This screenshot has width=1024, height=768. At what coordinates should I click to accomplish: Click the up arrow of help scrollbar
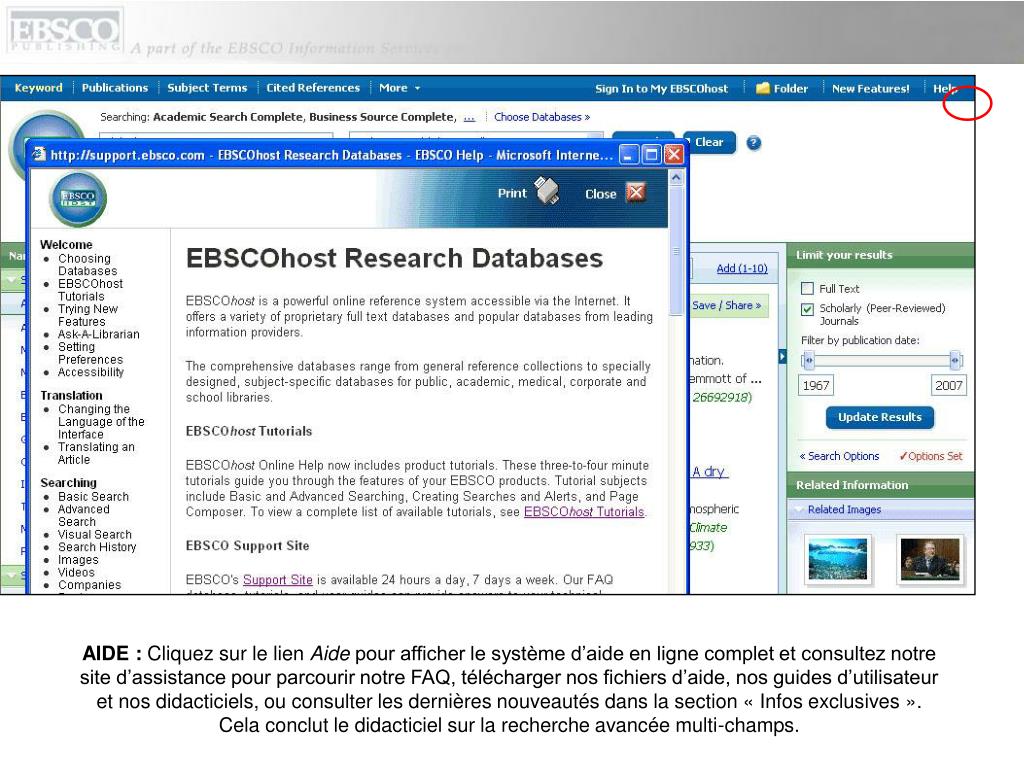click(x=677, y=177)
